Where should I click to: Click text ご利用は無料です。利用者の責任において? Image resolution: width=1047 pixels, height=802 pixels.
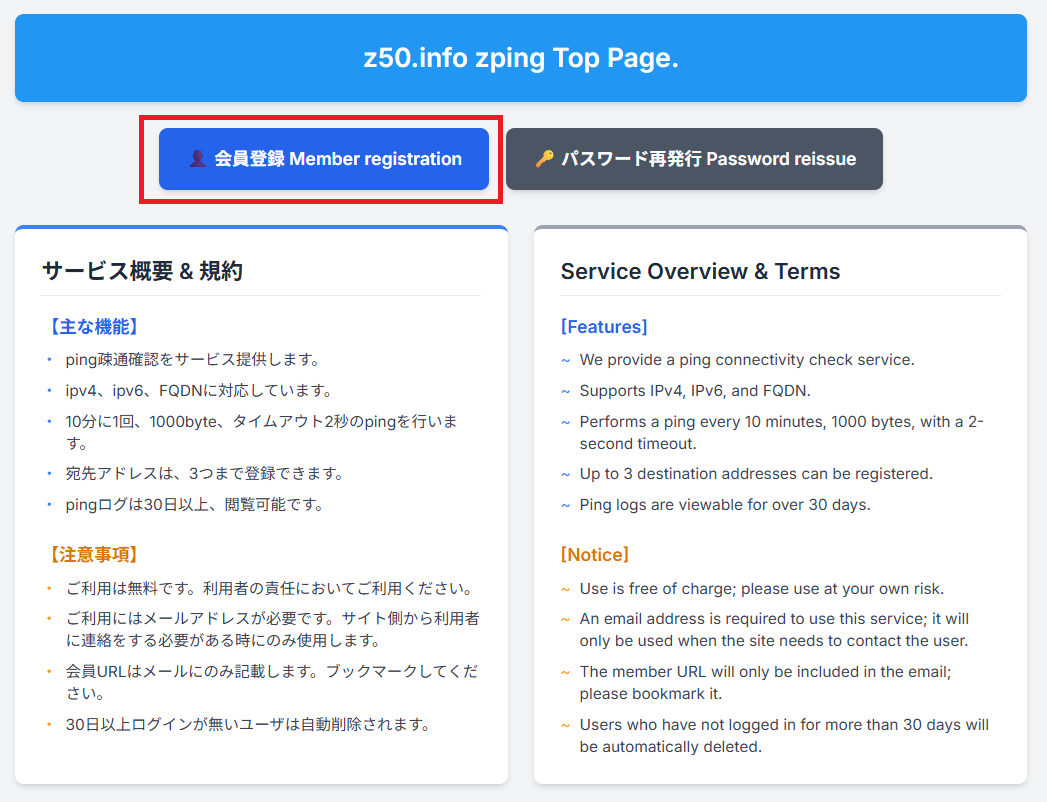pos(271,588)
